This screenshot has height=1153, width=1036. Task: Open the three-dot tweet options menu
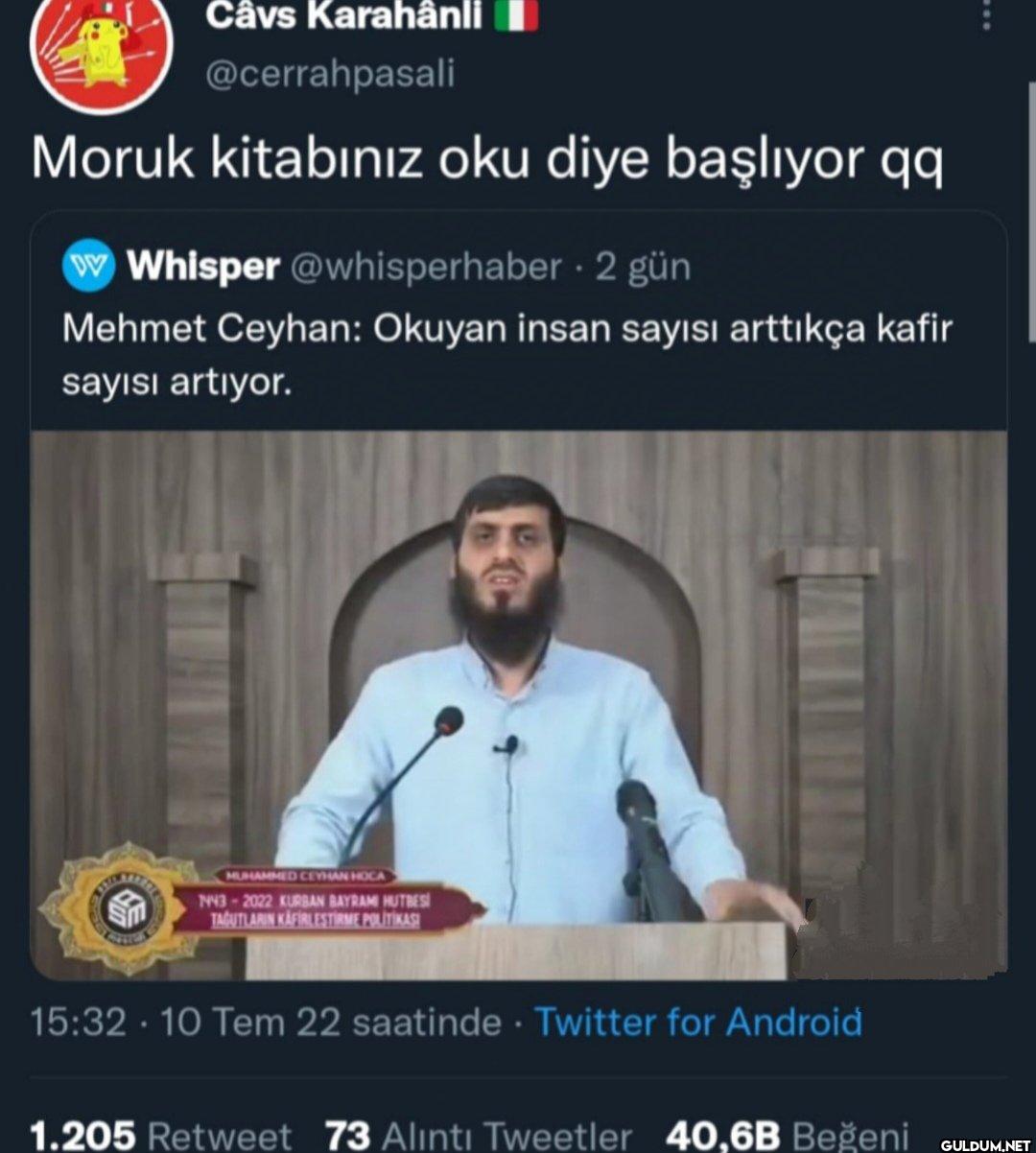click(986, 13)
